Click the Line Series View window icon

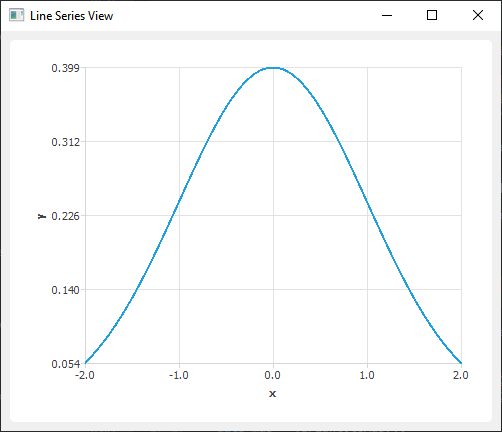pyautogui.click(x=16, y=15)
